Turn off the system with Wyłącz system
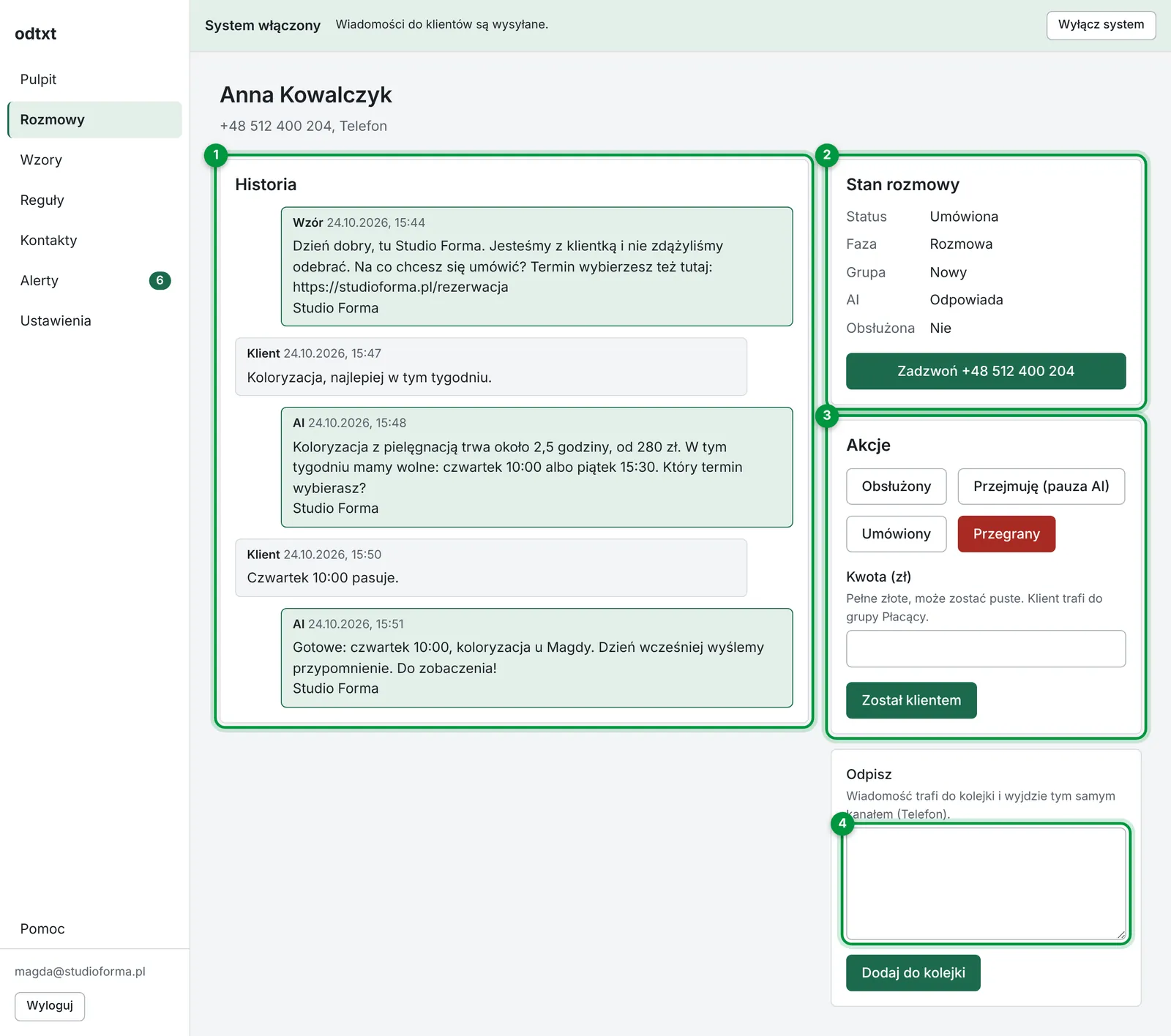The image size is (1171, 1036). [1101, 25]
